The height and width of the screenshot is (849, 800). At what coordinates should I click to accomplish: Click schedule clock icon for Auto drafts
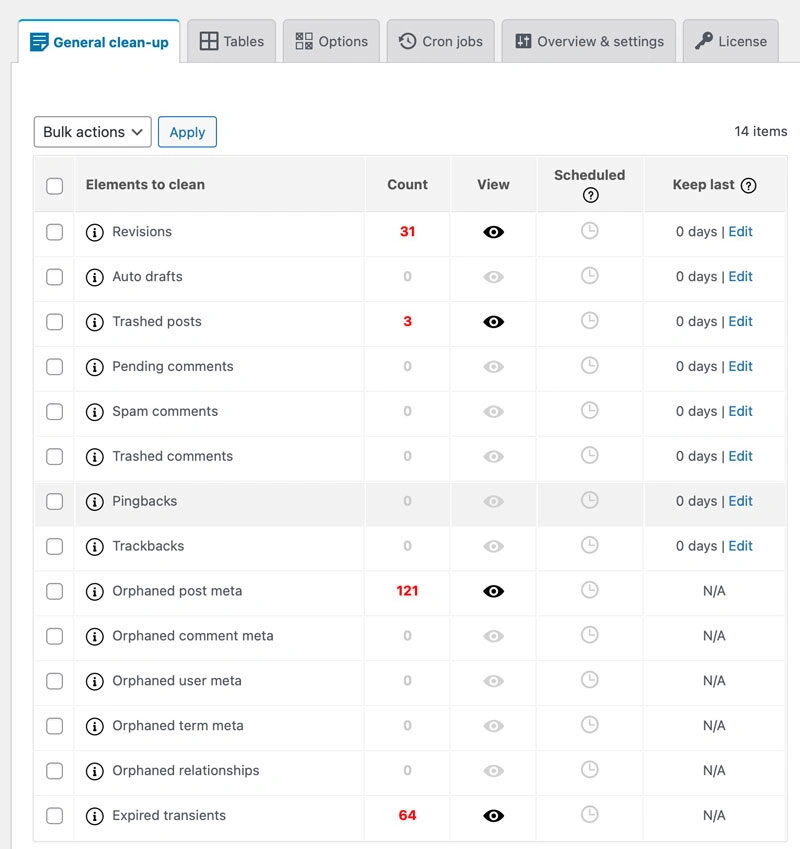pyautogui.click(x=589, y=276)
